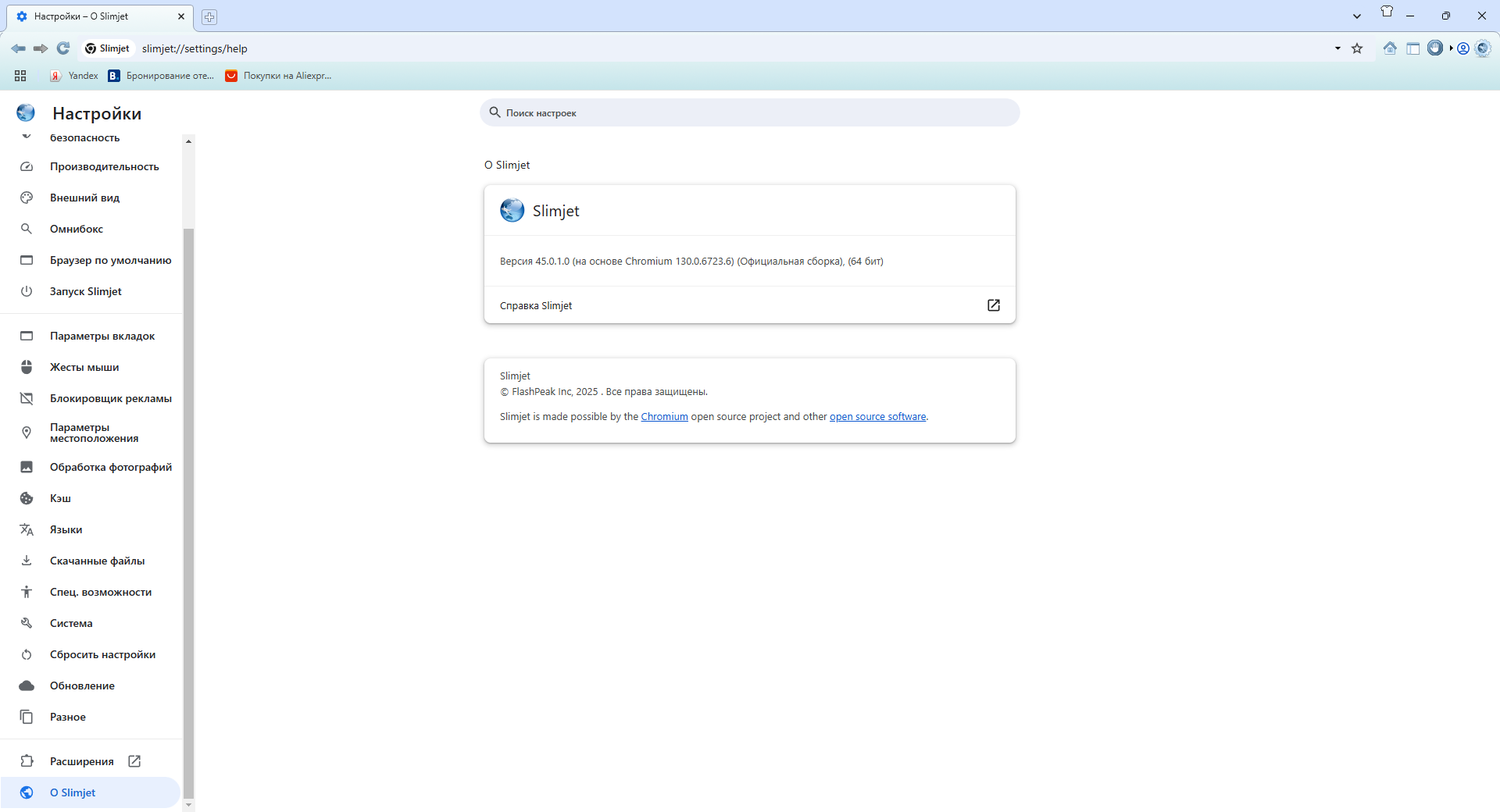This screenshot has height=812, width=1500.
Task: Go to the home page icon
Action: (x=1390, y=48)
